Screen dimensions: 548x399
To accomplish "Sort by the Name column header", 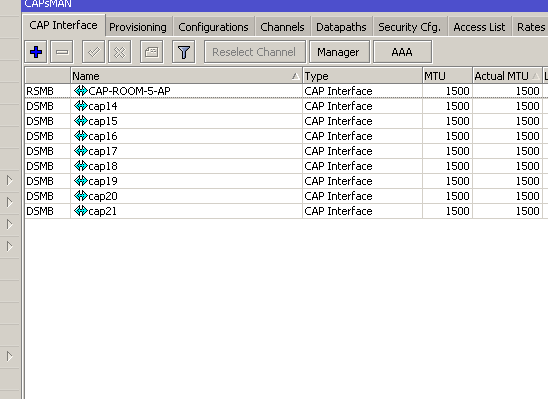I will 186,76.
